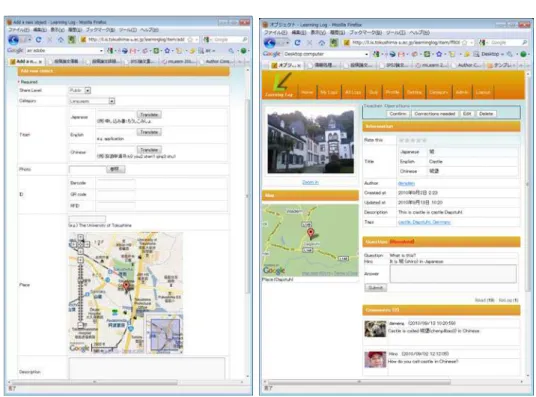Go back in the left Add object window

pos(13,40)
